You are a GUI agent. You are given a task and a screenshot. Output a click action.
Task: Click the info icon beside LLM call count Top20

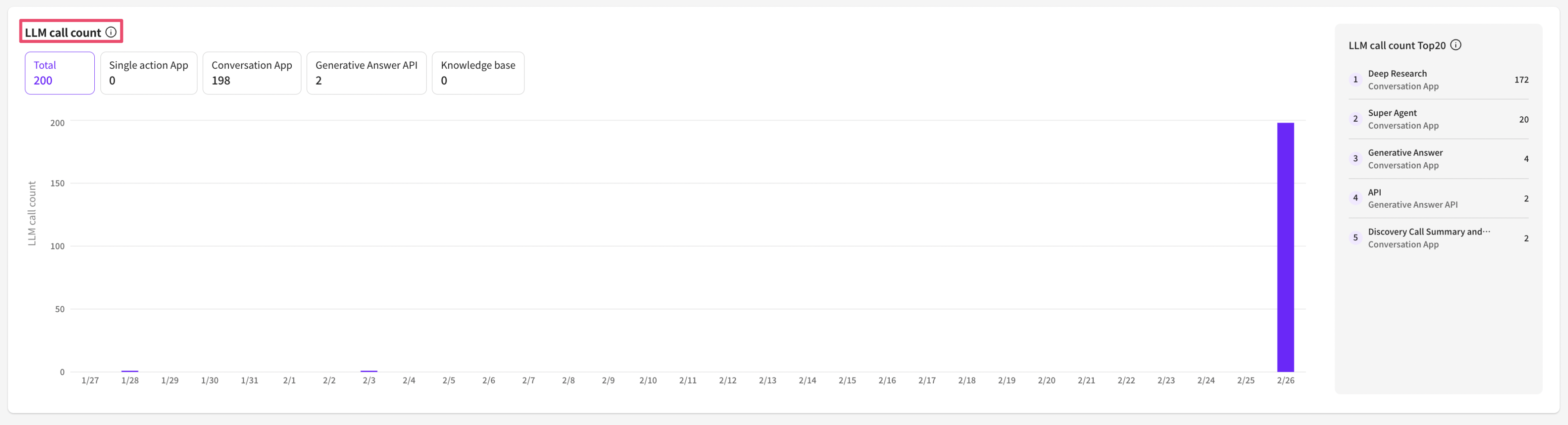(x=1455, y=45)
